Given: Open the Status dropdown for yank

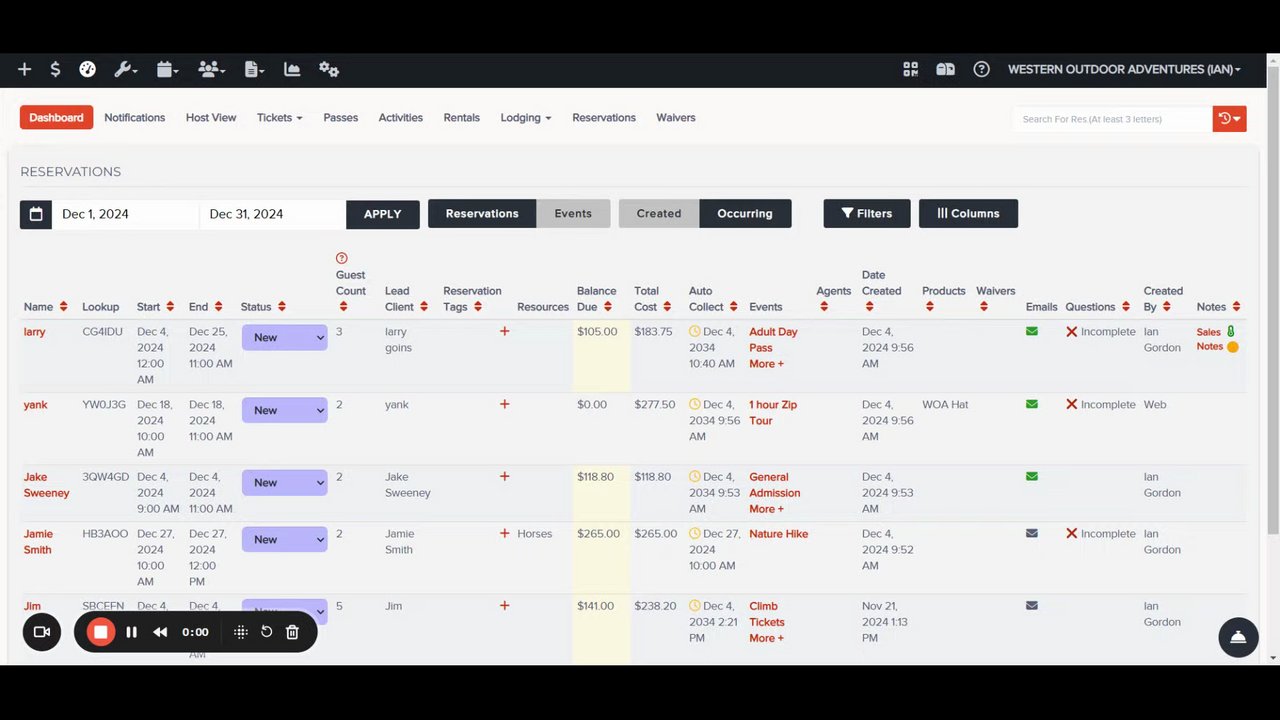Looking at the screenshot, I should pos(284,410).
